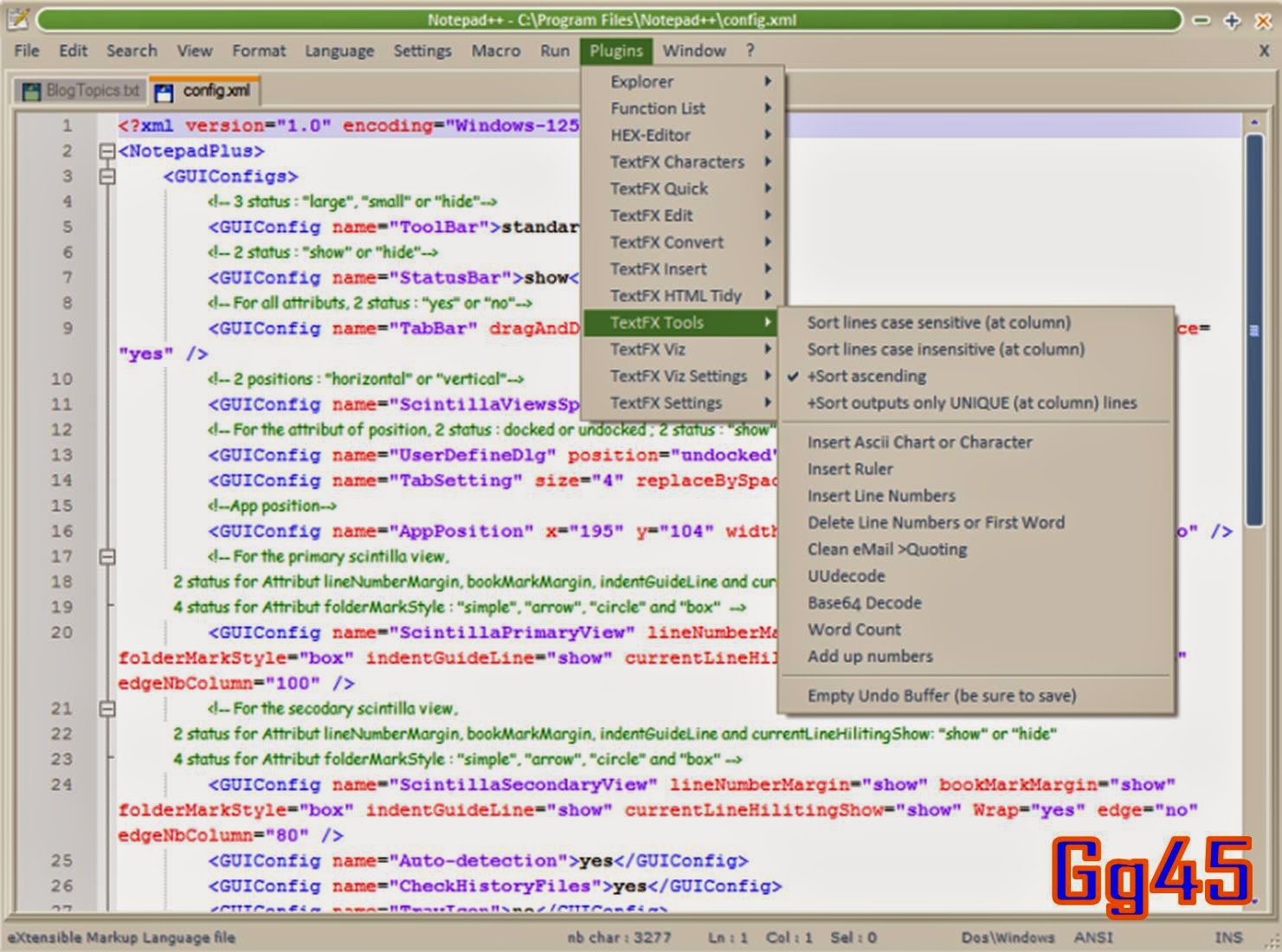Click the config.xml tab save icon
This screenshot has height=952, width=1282.
[164, 91]
